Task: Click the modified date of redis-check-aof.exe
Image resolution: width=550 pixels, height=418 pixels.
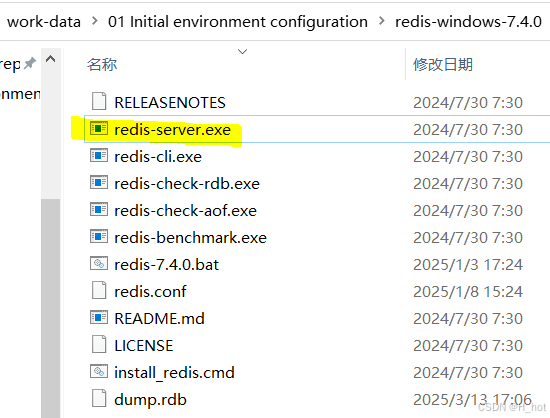Action: (x=468, y=211)
